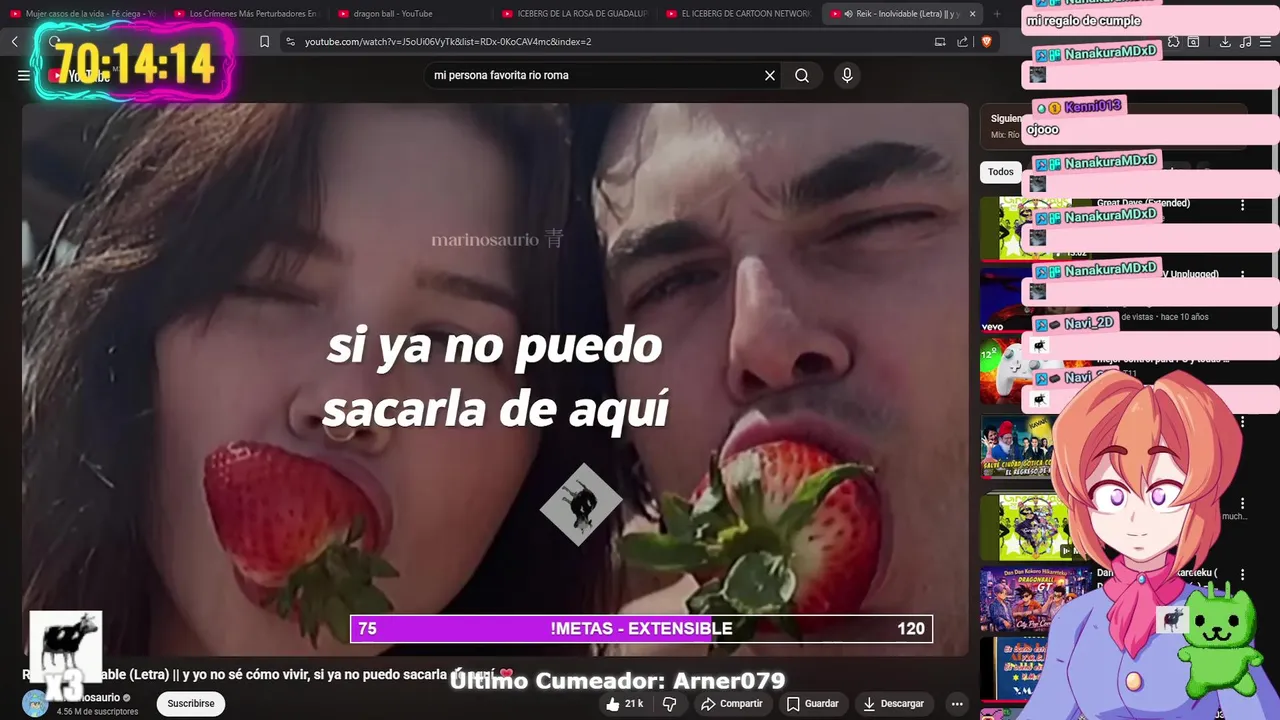1280x720 pixels.
Task: Dislike the video with thumbs-down
Action: [670, 704]
